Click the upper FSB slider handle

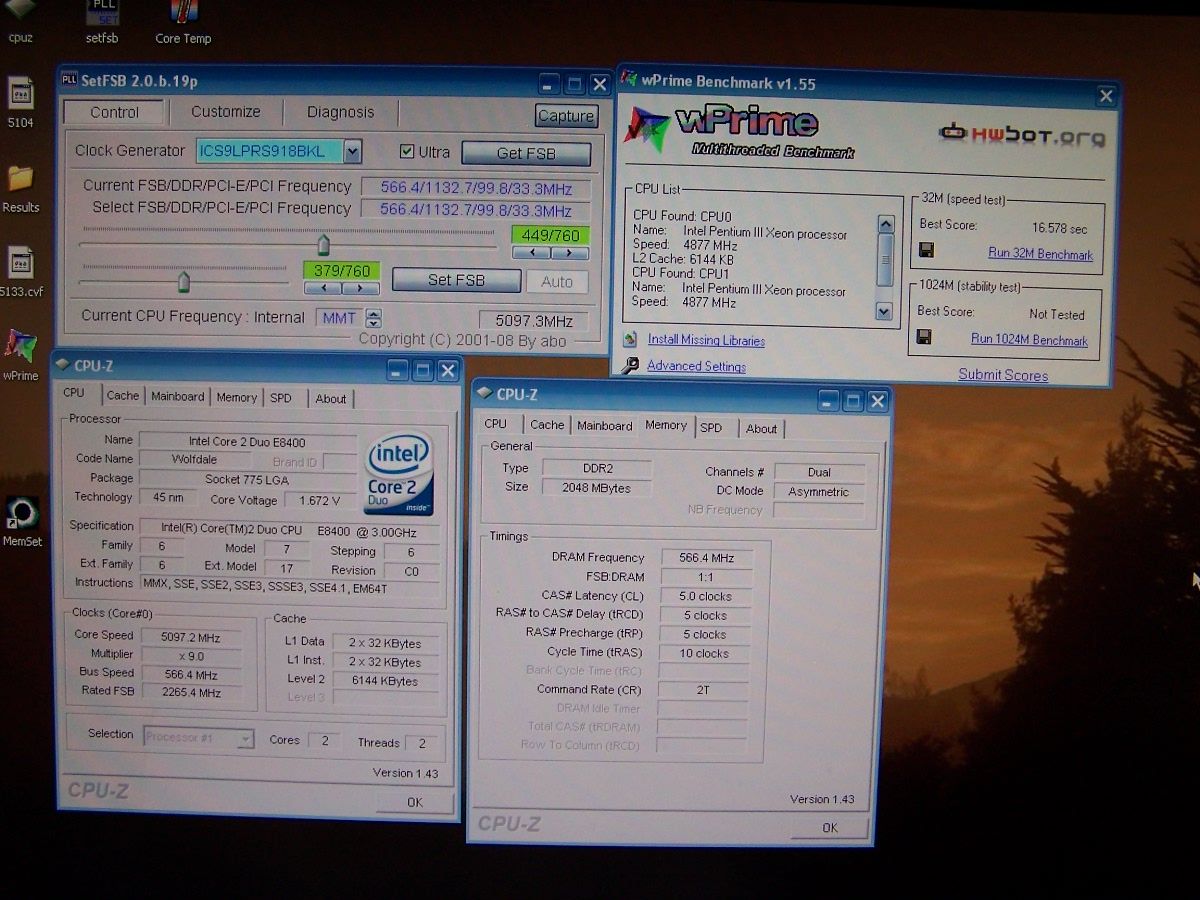coord(323,245)
